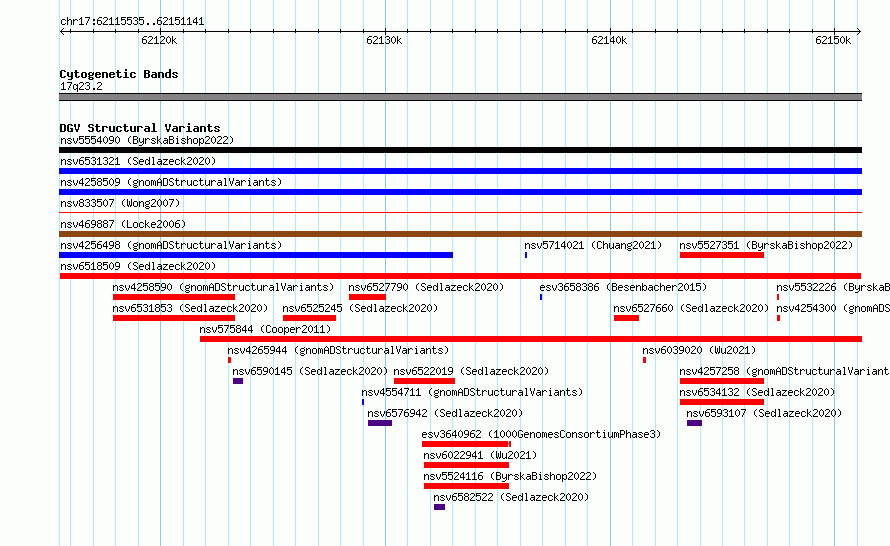Click the red nsv6534132 variant bar
Image resolution: width=890 pixels, height=546 pixels.
[722, 402]
